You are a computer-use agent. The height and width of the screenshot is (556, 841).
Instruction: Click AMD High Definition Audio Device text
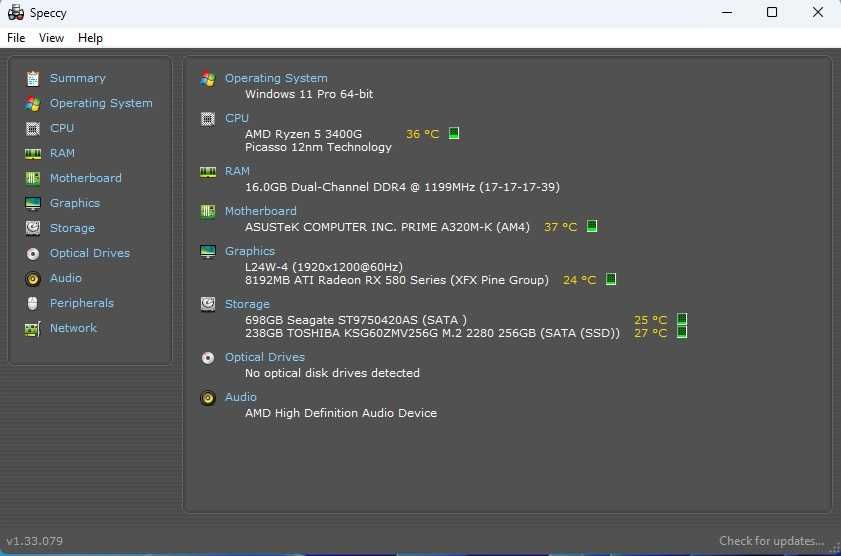tap(341, 413)
